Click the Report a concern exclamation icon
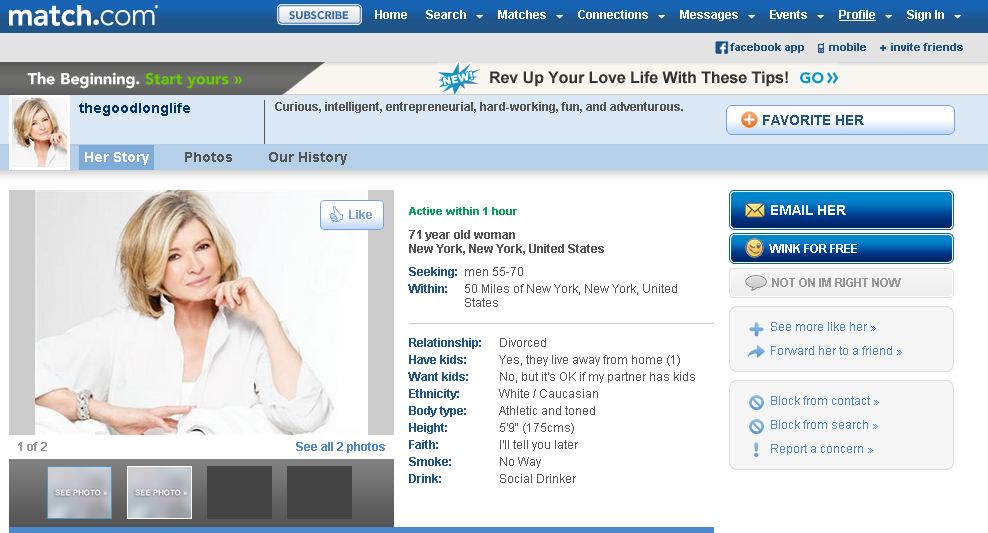Image resolution: width=988 pixels, height=533 pixels. click(756, 449)
